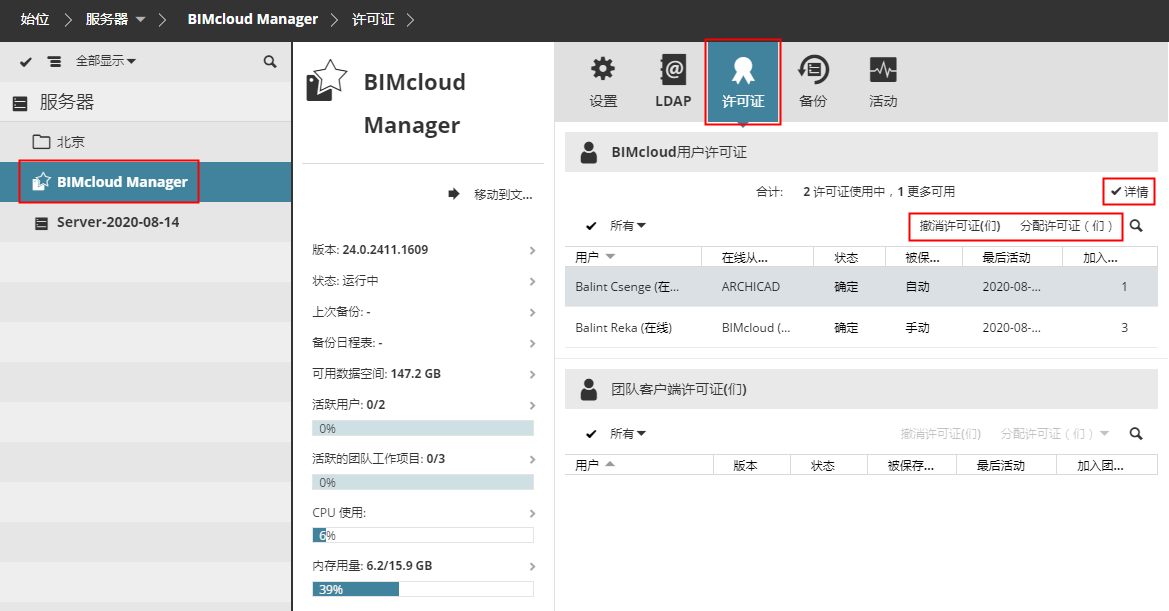Open the 设置 settings gear tab

(x=603, y=82)
